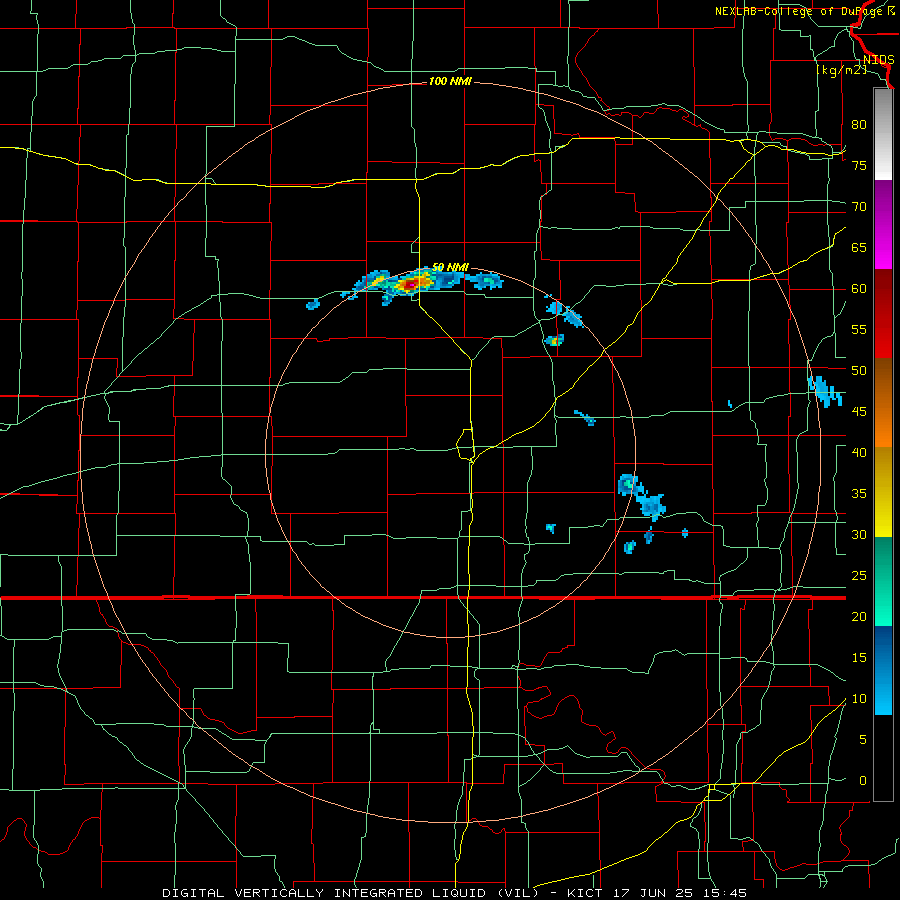Image resolution: width=900 pixels, height=900 pixels.
Task: Click the small isolated cell west of main storm
Action: pos(312,304)
